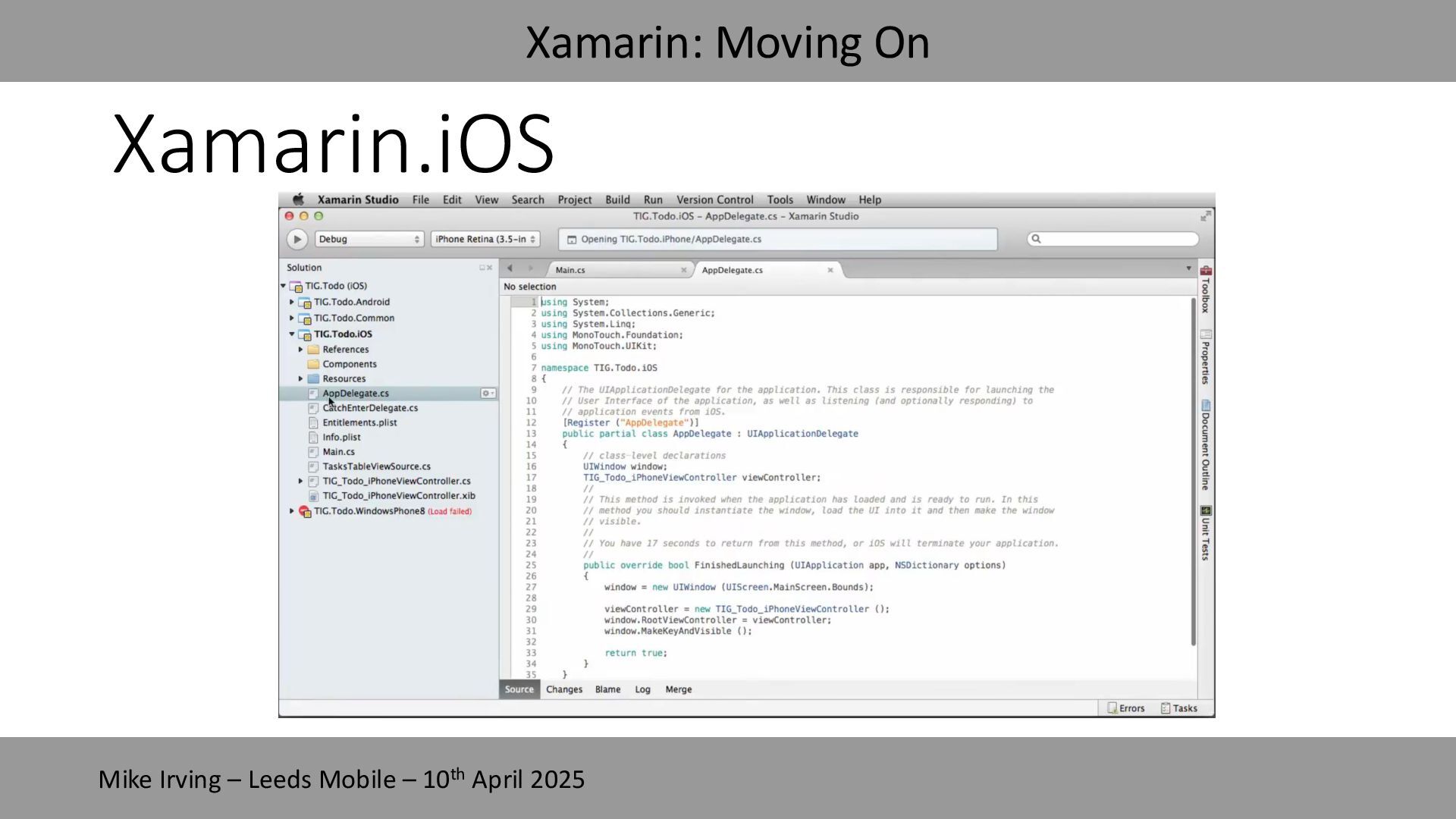
Task: Open the document tab list dropdown arrow
Action: [1188, 268]
